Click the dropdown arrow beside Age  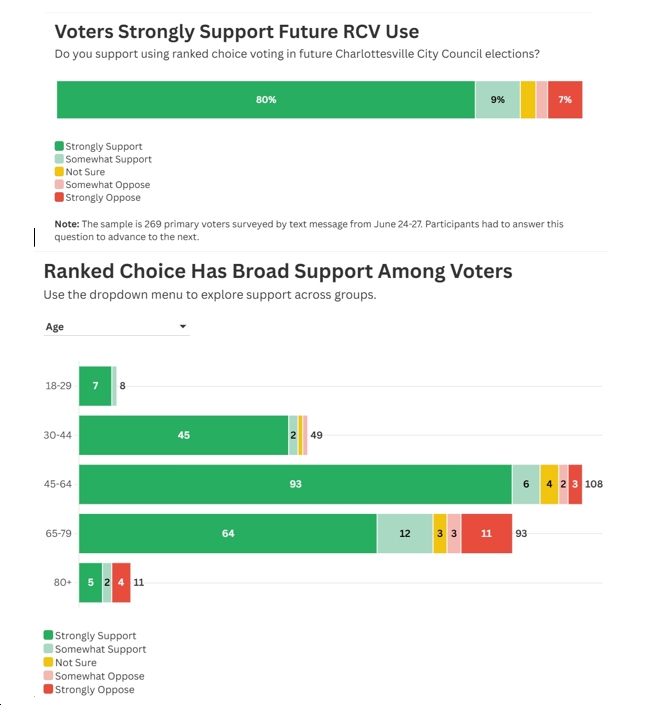coord(182,327)
